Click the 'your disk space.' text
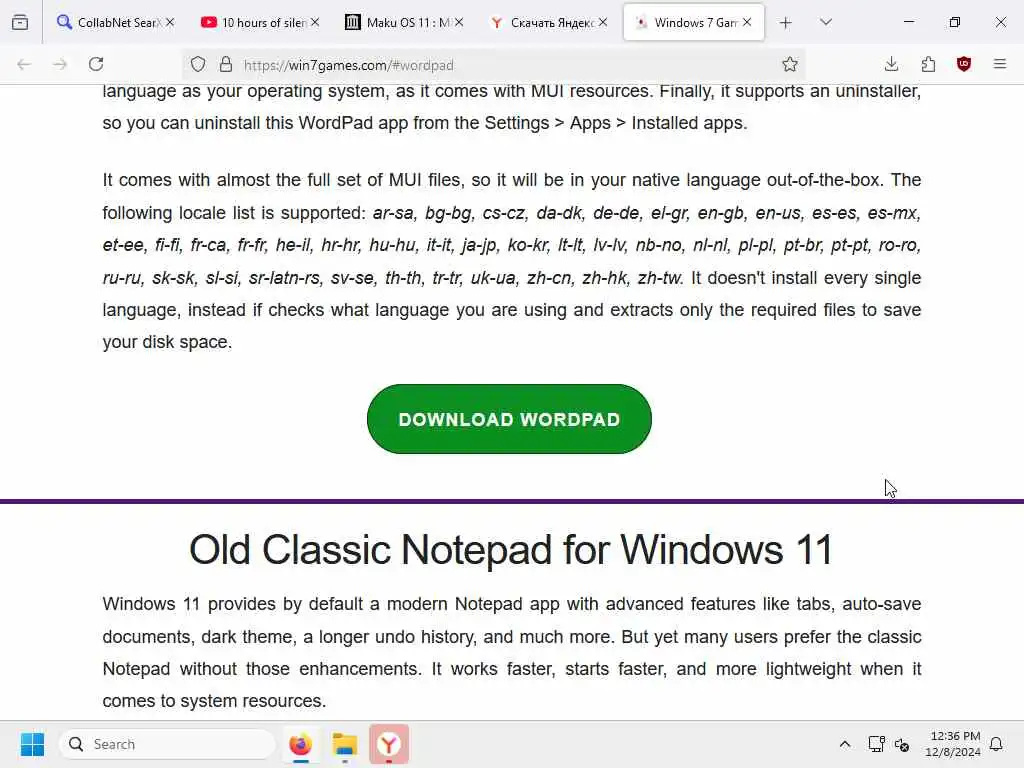 [167, 342]
